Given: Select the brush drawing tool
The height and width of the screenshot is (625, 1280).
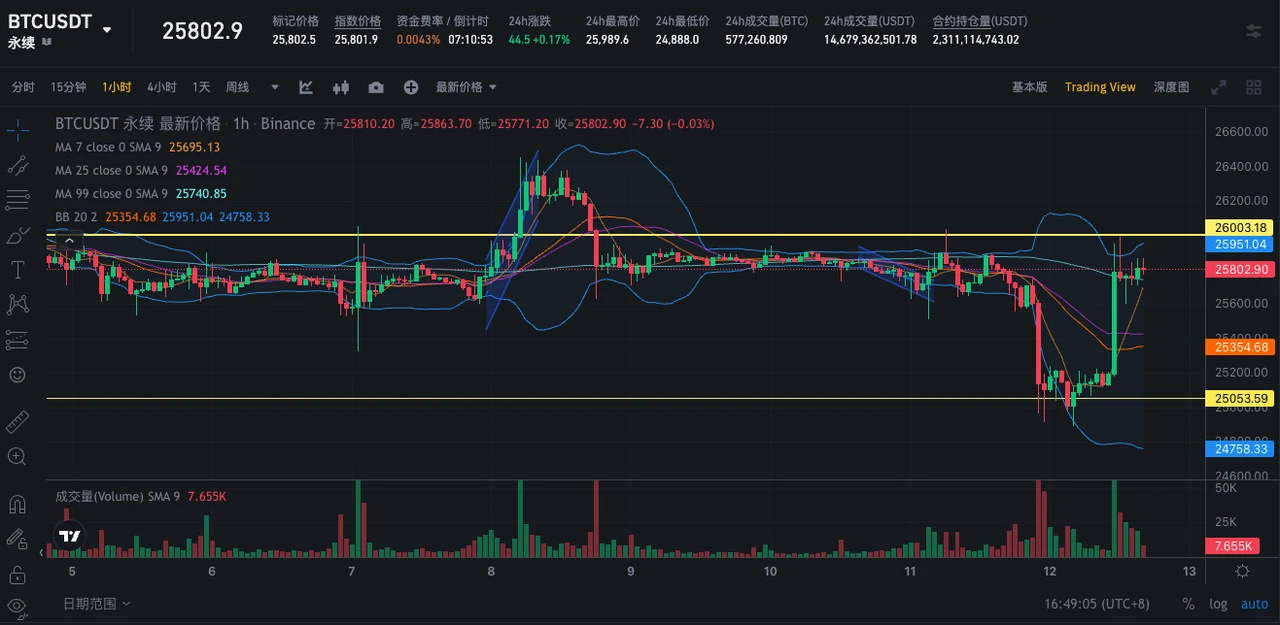Looking at the screenshot, I should click(x=17, y=235).
